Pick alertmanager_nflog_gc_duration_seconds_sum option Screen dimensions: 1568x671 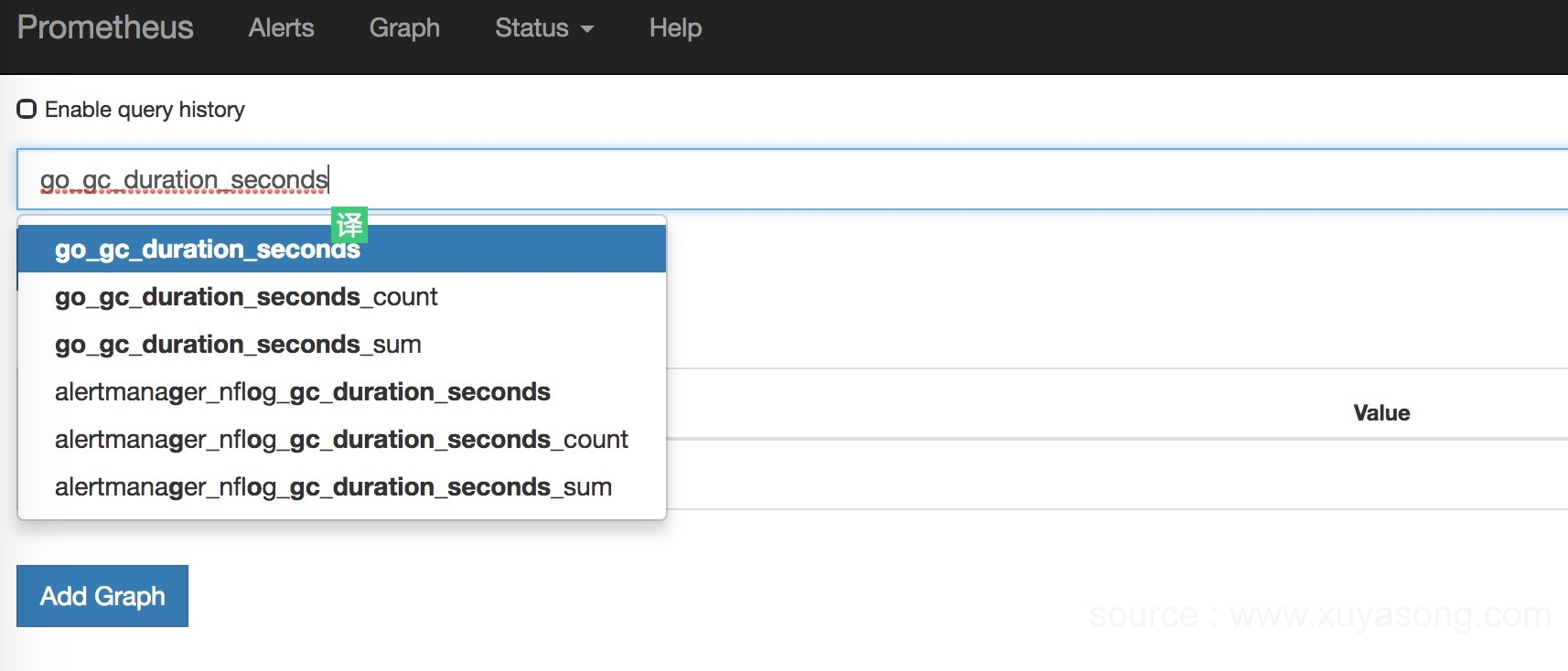[333, 487]
